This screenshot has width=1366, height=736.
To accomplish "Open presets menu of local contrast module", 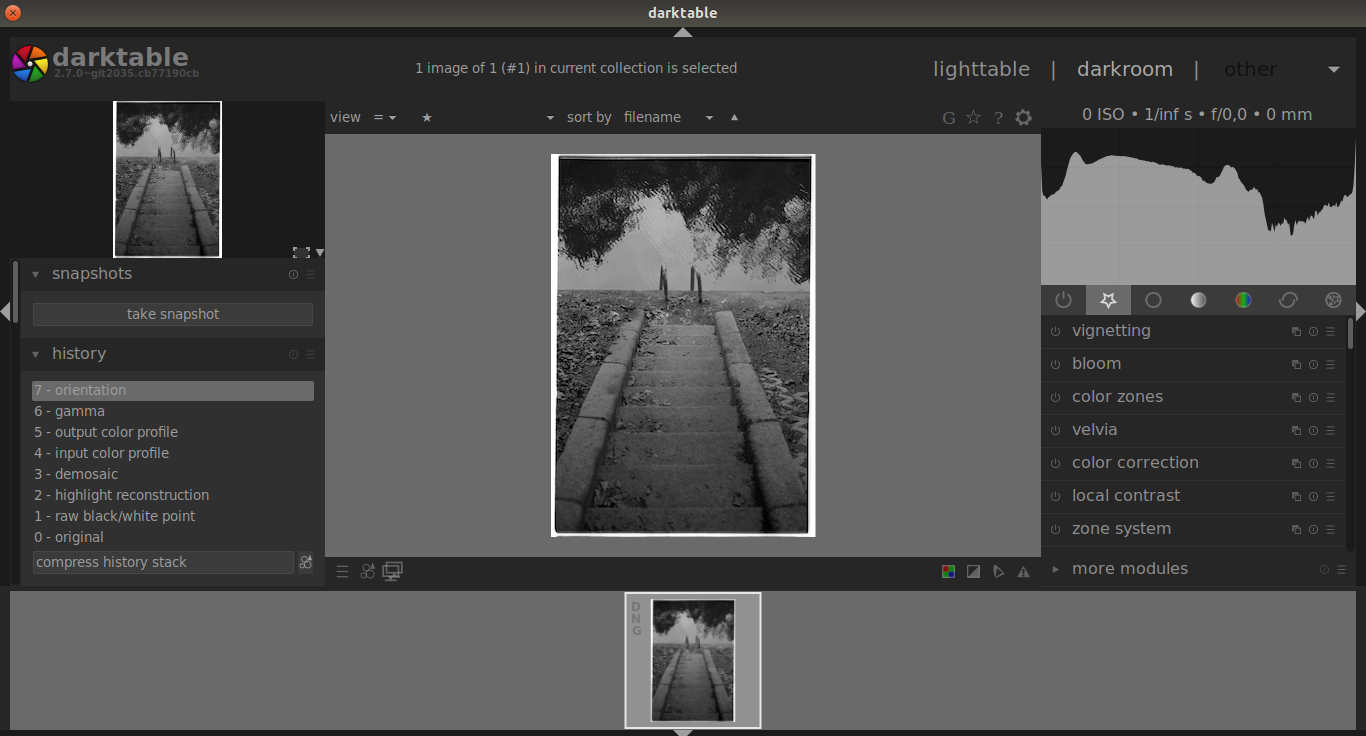I will [1330, 497].
